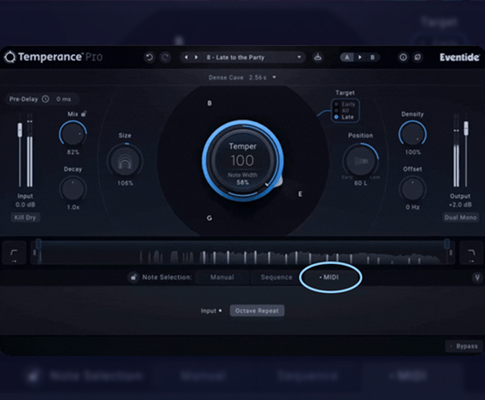This screenshot has height=400, width=485.
Task: Click the Size knob
Action: (125, 161)
